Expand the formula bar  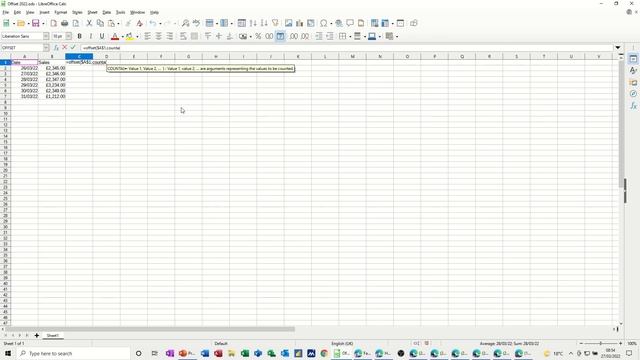tap(618, 48)
